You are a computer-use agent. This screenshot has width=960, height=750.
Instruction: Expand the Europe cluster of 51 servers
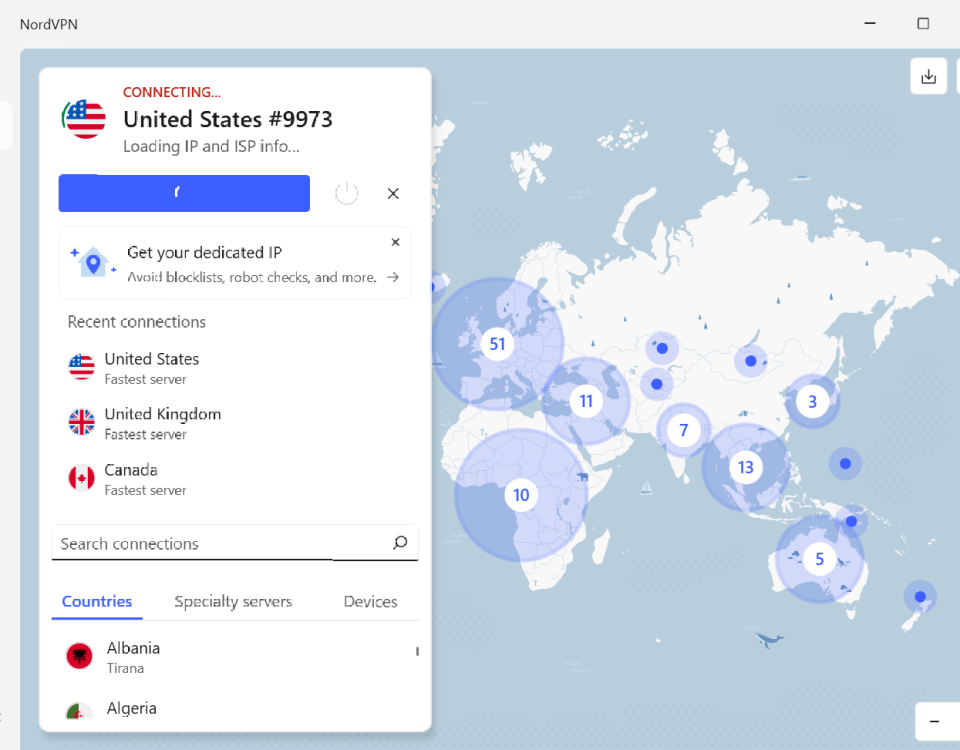tap(495, 344)
